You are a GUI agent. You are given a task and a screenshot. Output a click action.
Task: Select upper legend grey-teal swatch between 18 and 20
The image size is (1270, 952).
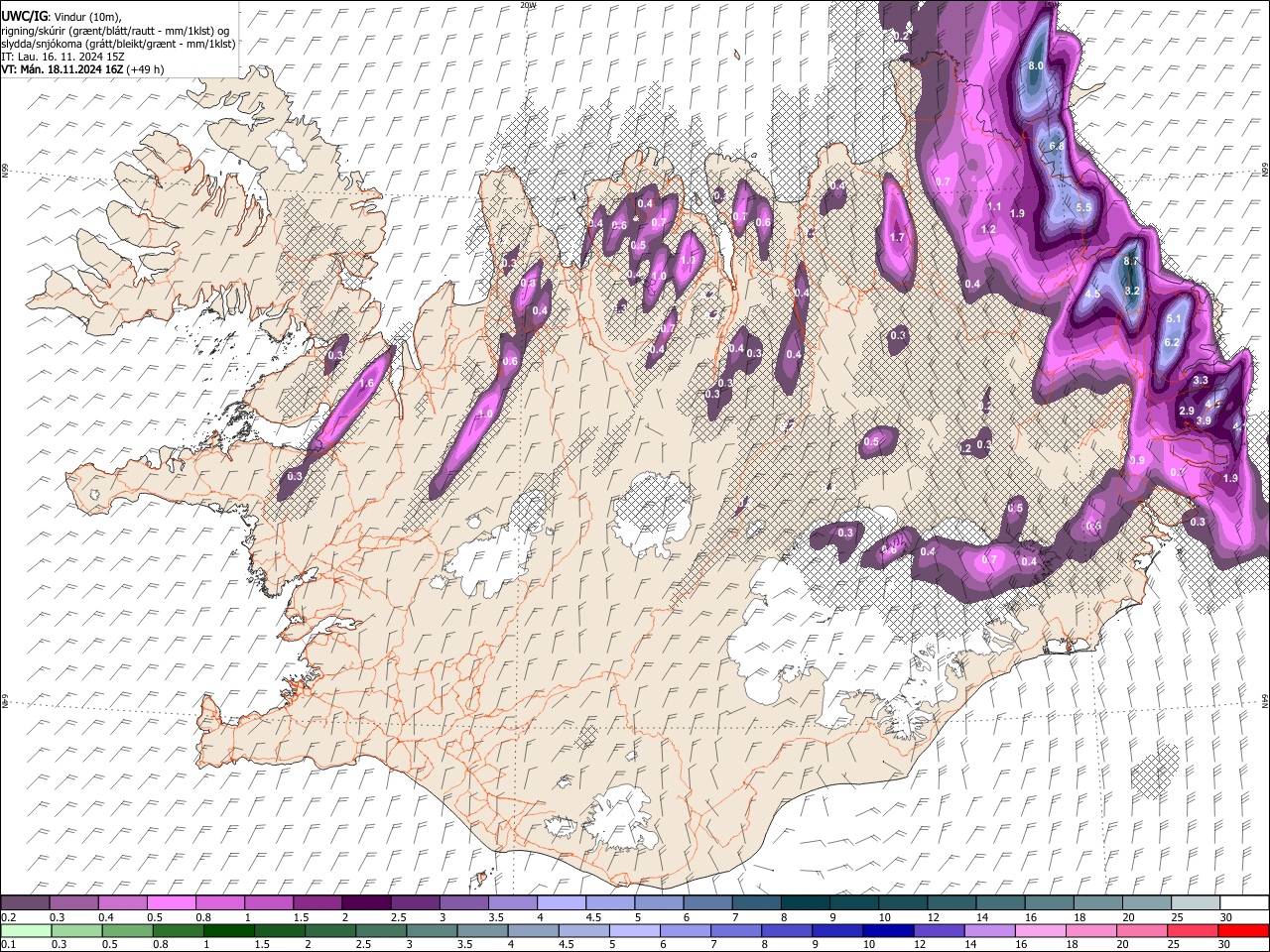point(1098,902)
